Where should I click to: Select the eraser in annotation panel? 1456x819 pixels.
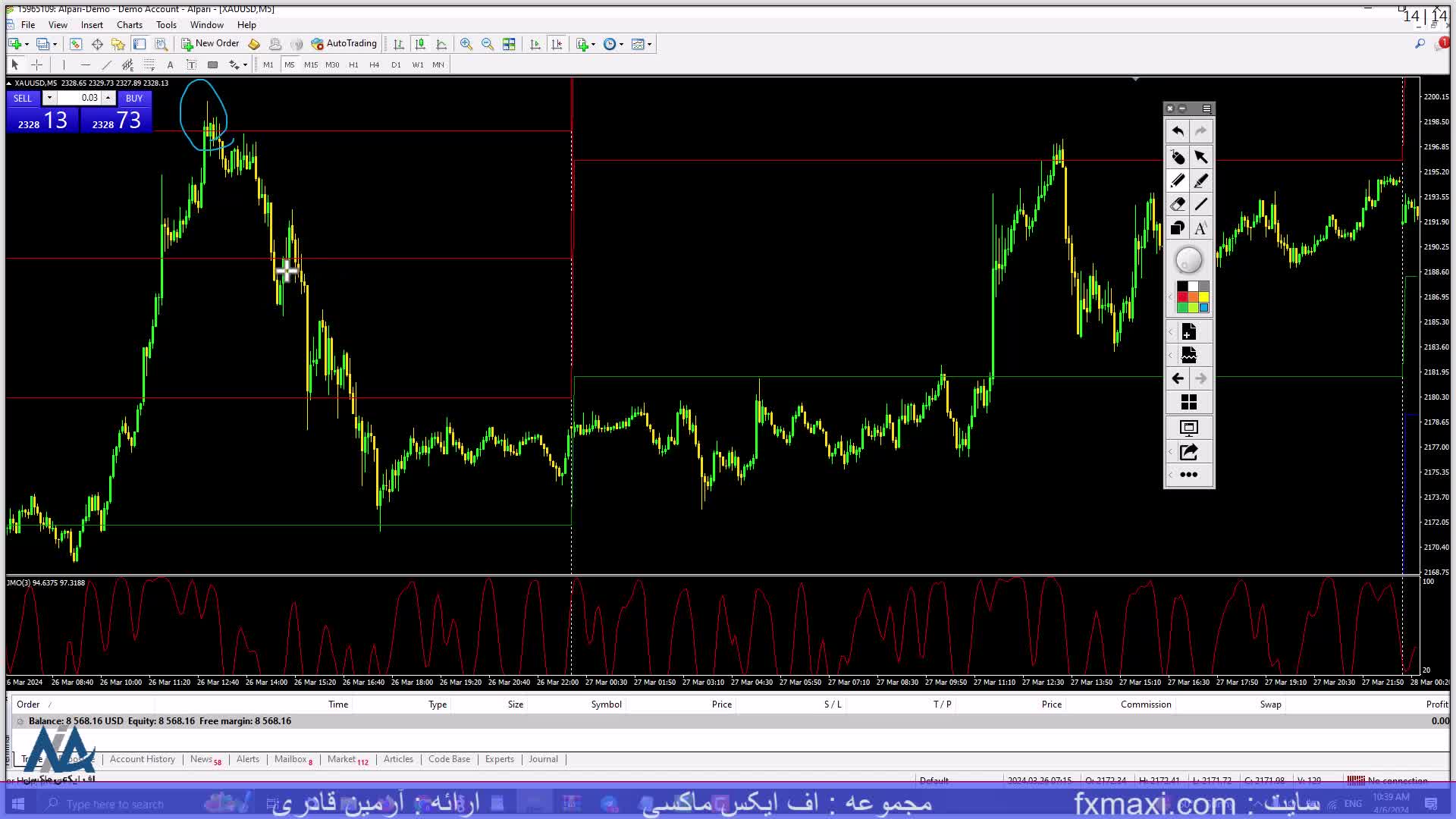(x=1178, y=204)
